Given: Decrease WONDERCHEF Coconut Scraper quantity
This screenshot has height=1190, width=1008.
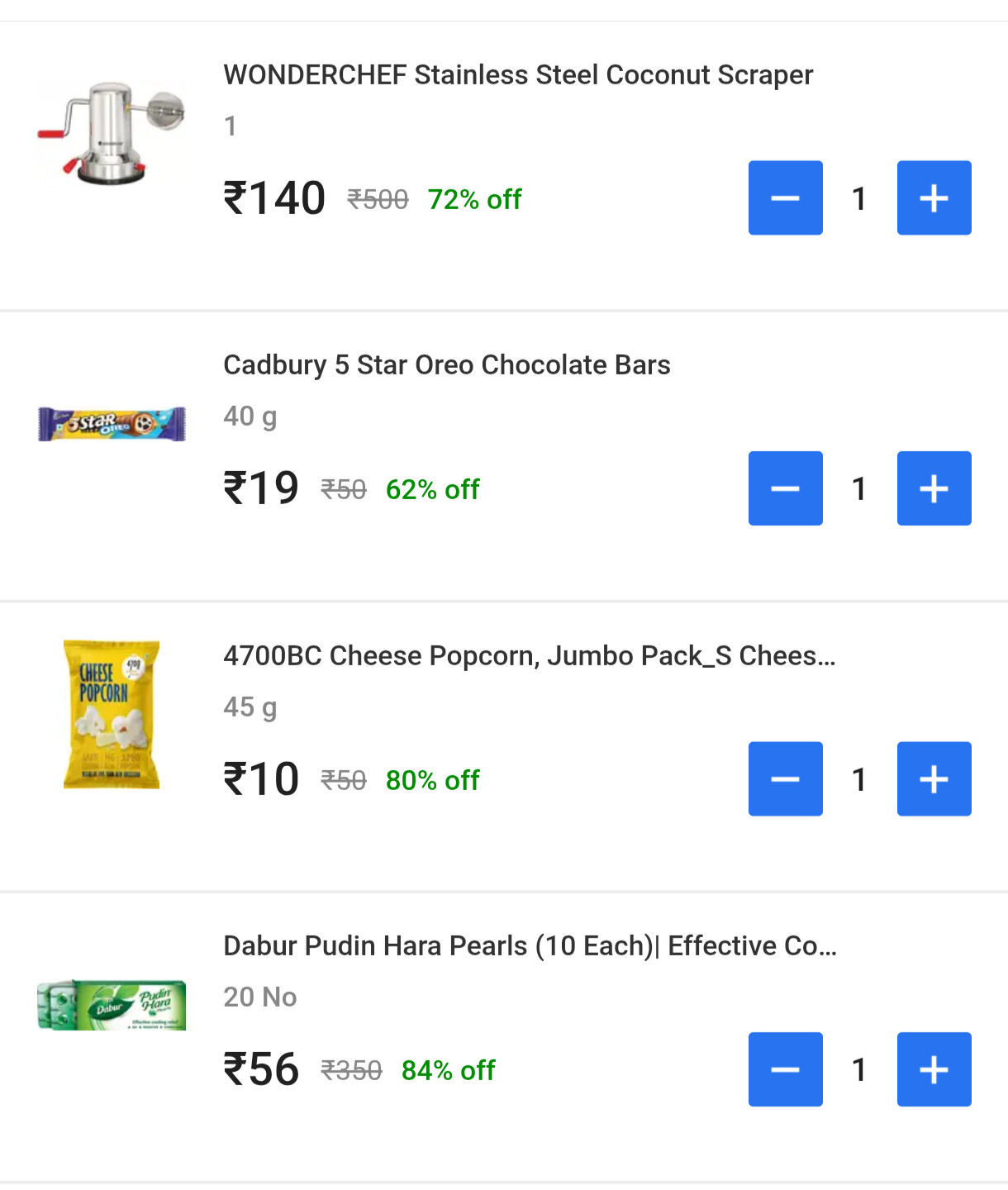Looking at the screenshot, I should coord(785,198).
